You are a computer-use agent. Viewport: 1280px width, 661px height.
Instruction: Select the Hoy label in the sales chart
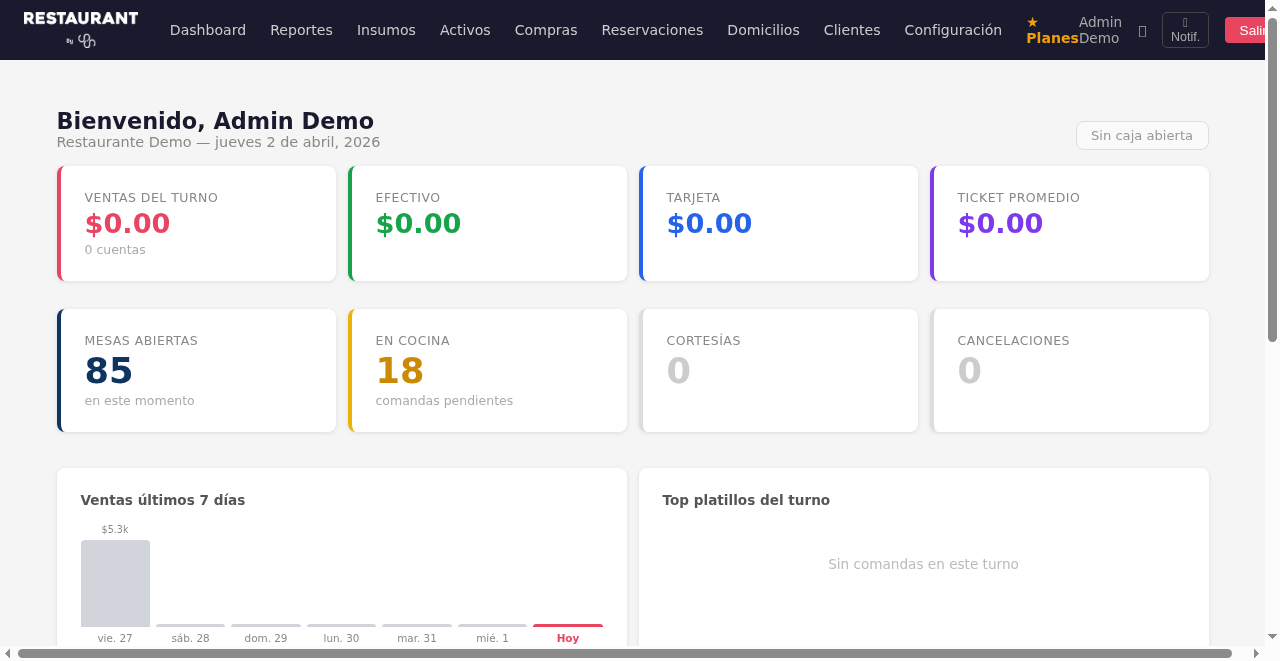tap(567, 637)
